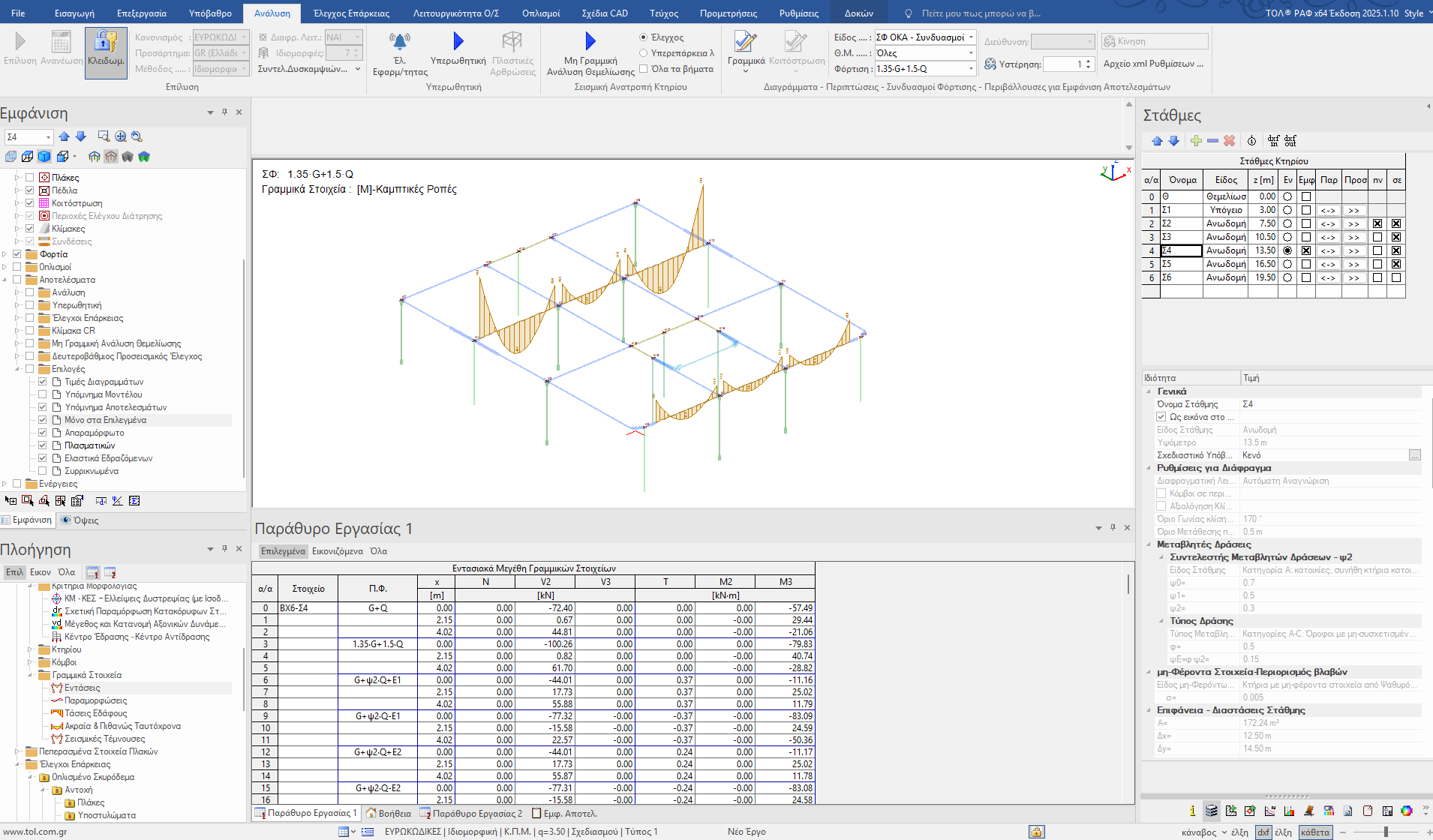Image resolution: width=1433 pixels, height=840 pixels.
Task: Click the Εικονιζόμενα filter button
Action: point(338,551)
